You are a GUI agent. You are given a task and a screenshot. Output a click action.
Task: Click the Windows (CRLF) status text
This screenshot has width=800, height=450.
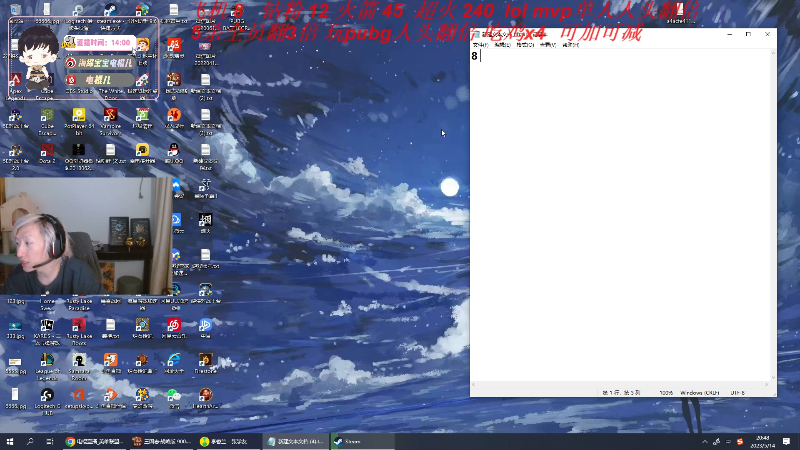pos(699,393)
